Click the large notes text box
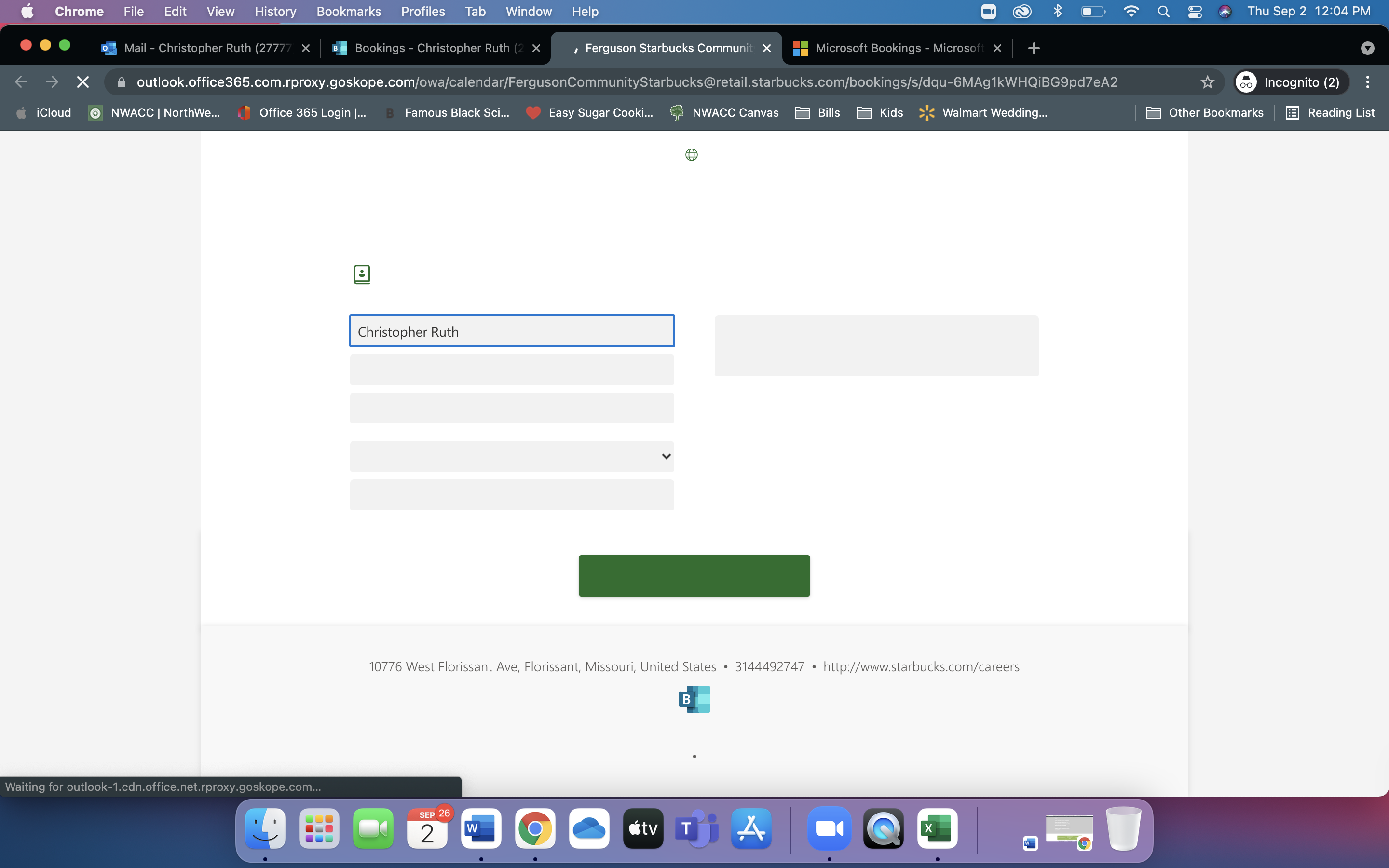Viewport: 1389px width, 868px height. (x=876, y=346)
